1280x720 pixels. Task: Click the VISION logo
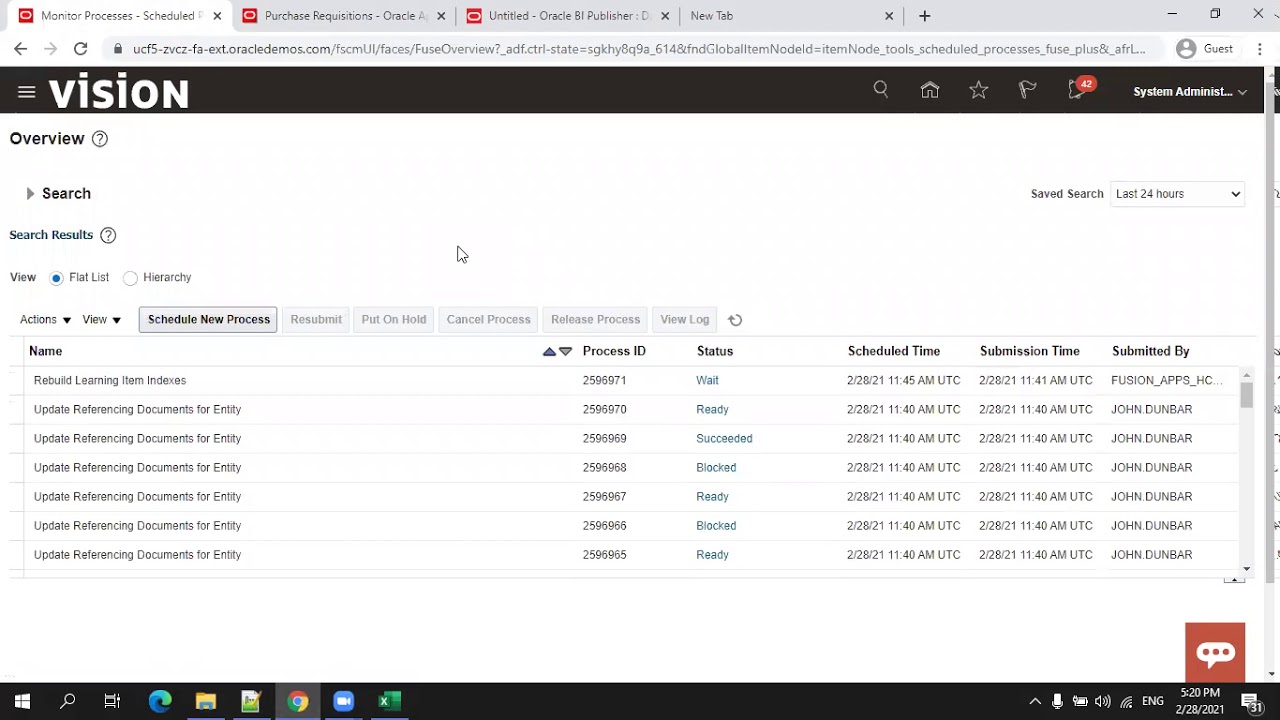click(x=119, y=93)
